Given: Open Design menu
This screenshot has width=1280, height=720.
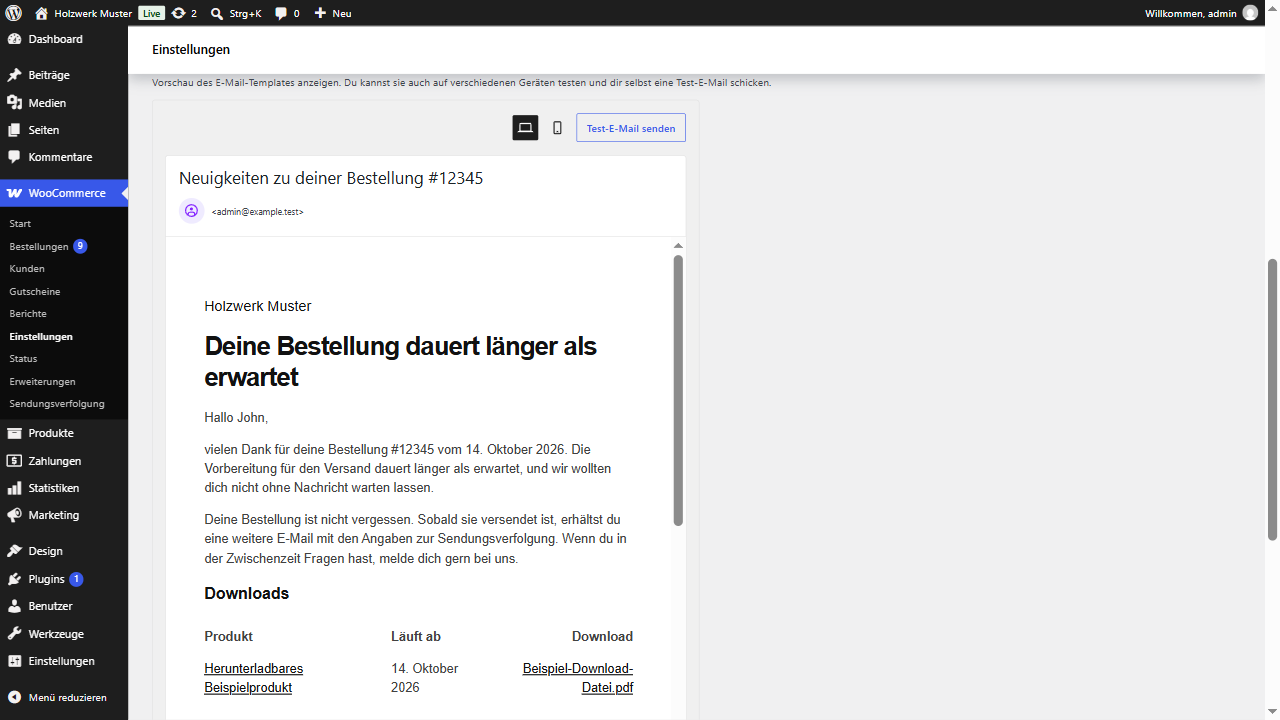Looking at the screenshot, I should click(64, 551).
